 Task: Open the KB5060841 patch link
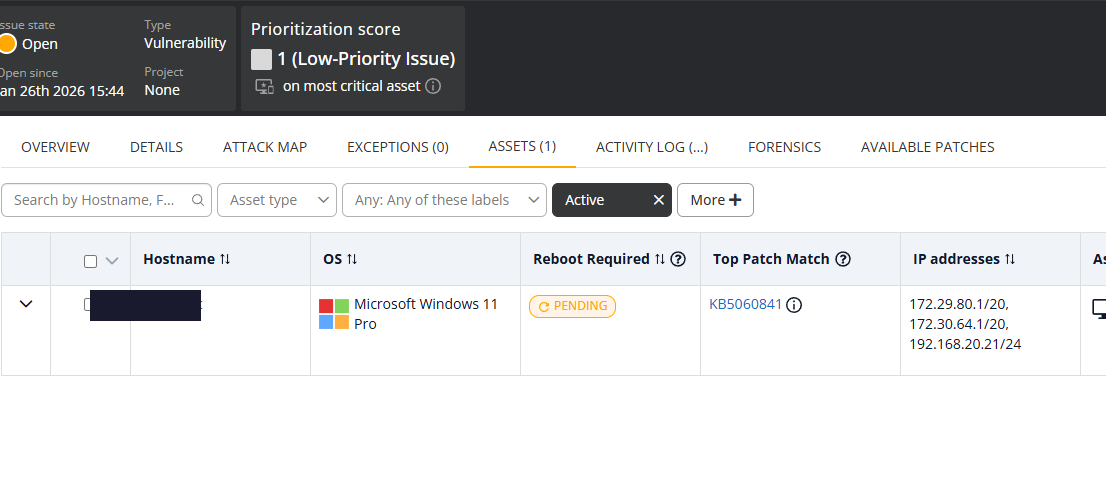coord(745,305)
